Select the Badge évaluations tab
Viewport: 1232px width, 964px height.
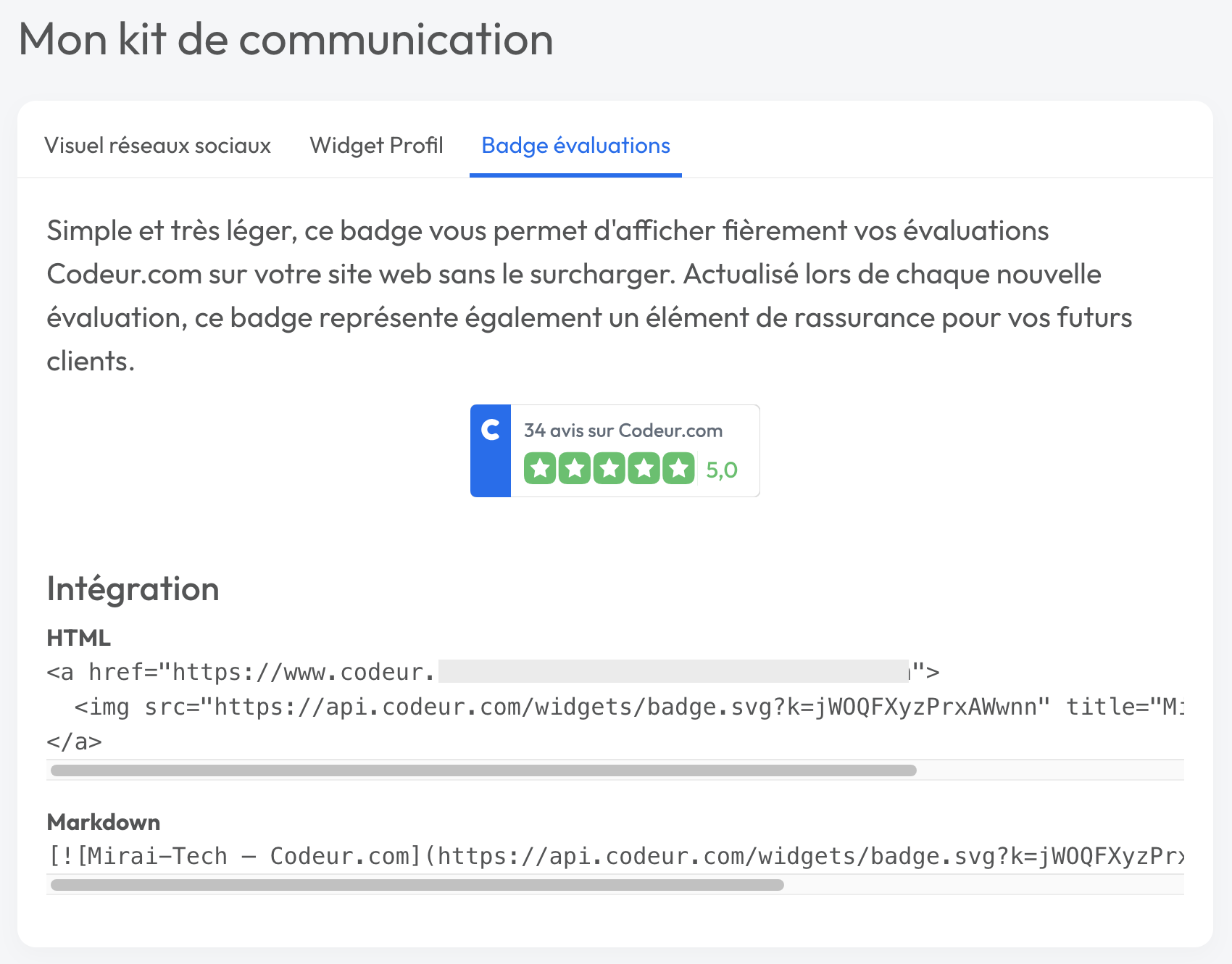click(575, 146)
